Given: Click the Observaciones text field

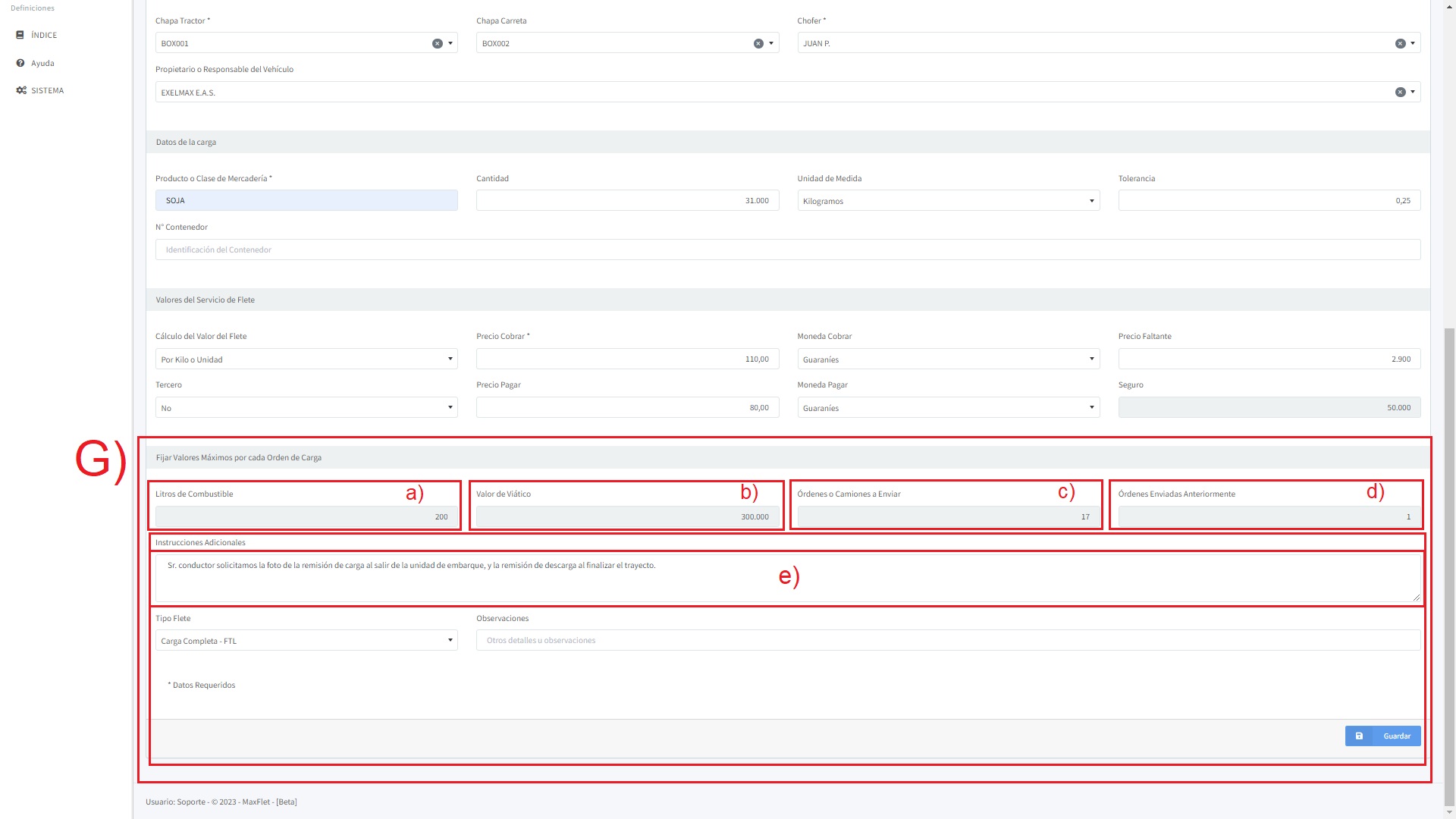Looking at the screenshot, I should tap(948, 640).
